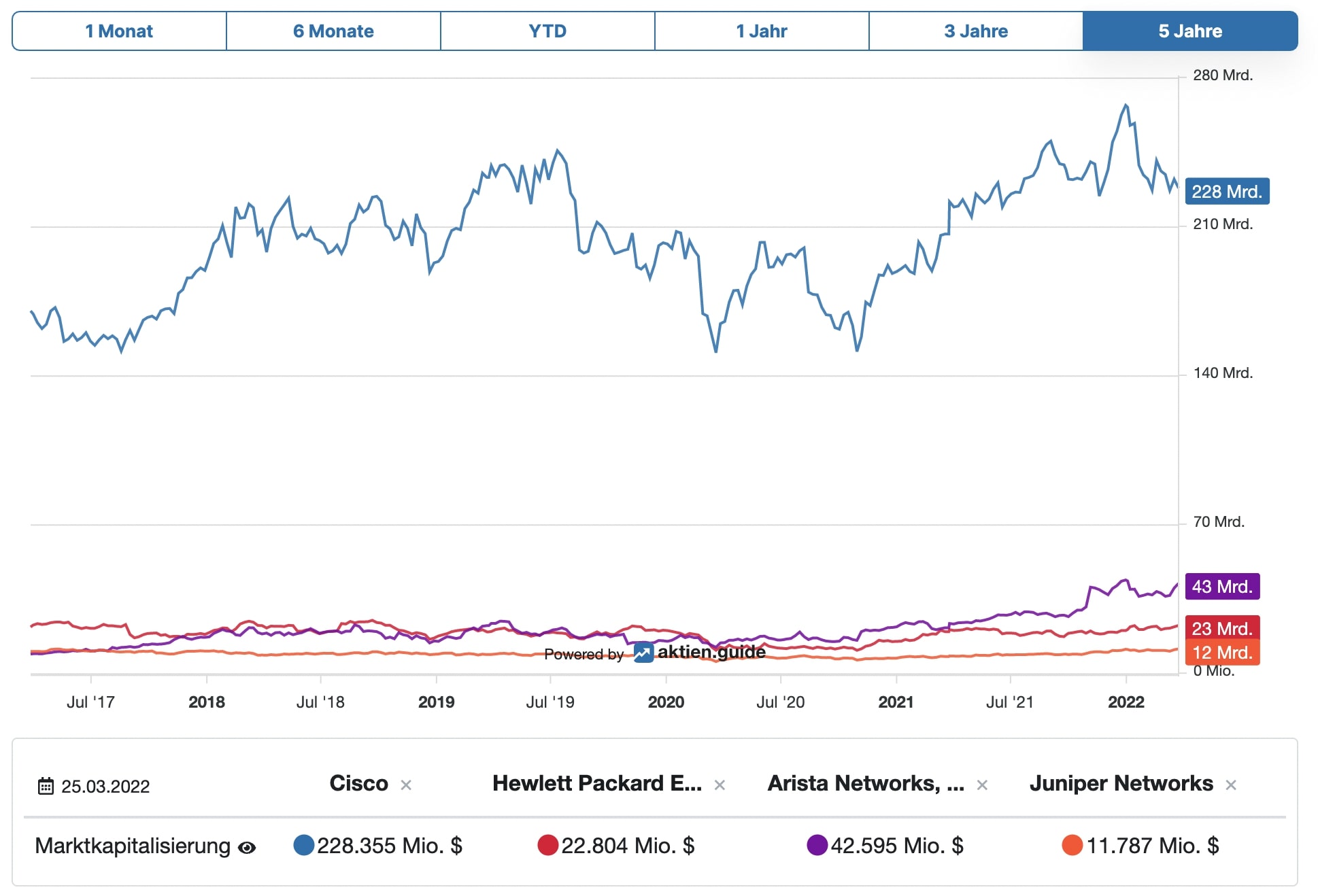Click the Arista Networks column header
This screenshot has width=1318, height=896.
866,783
